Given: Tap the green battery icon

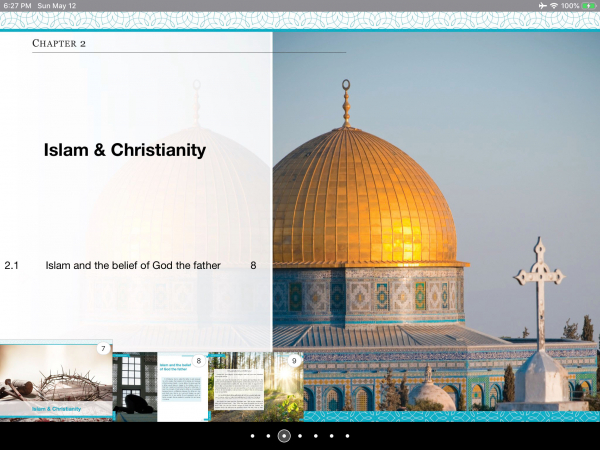Looking at the screenshot, I should (x=588, y=6).
